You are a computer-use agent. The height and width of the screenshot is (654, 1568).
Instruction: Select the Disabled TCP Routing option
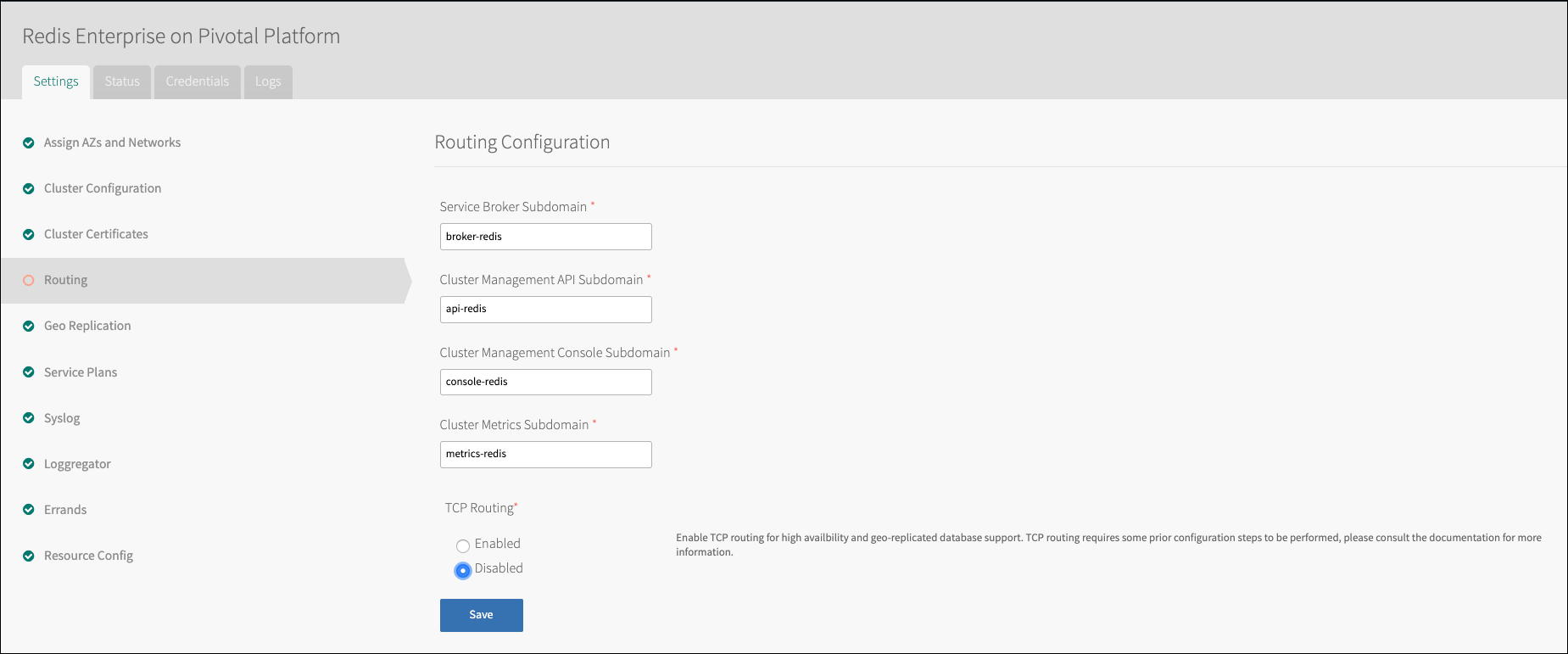pyautogui.click(x=463, y=571)
